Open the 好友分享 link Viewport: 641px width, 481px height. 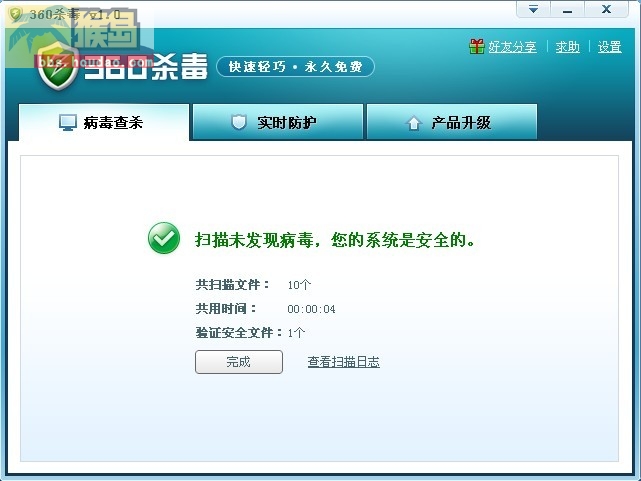tap(512, 47)
